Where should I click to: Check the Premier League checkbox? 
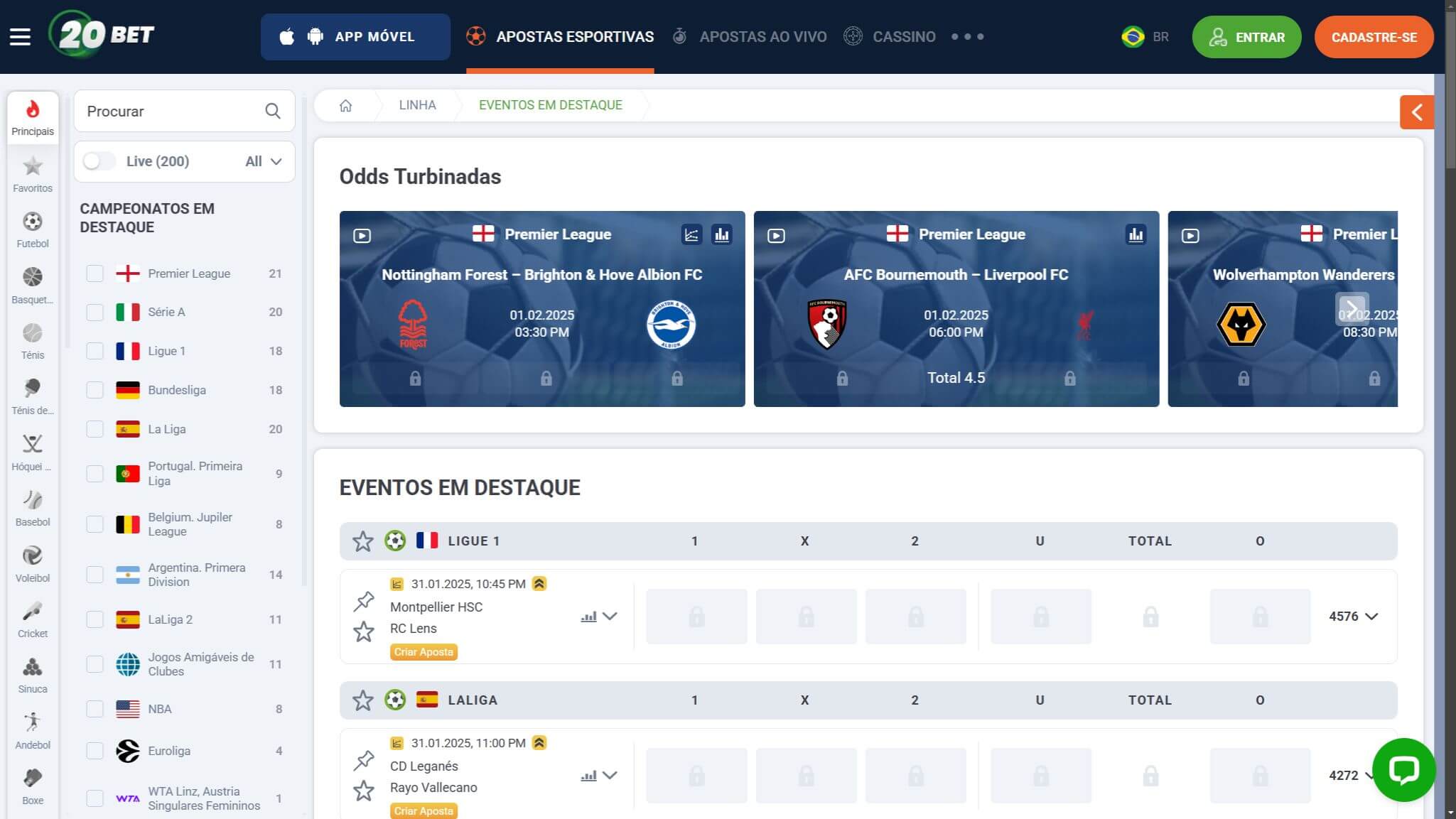pyautogui.click(x=95, y=273)
